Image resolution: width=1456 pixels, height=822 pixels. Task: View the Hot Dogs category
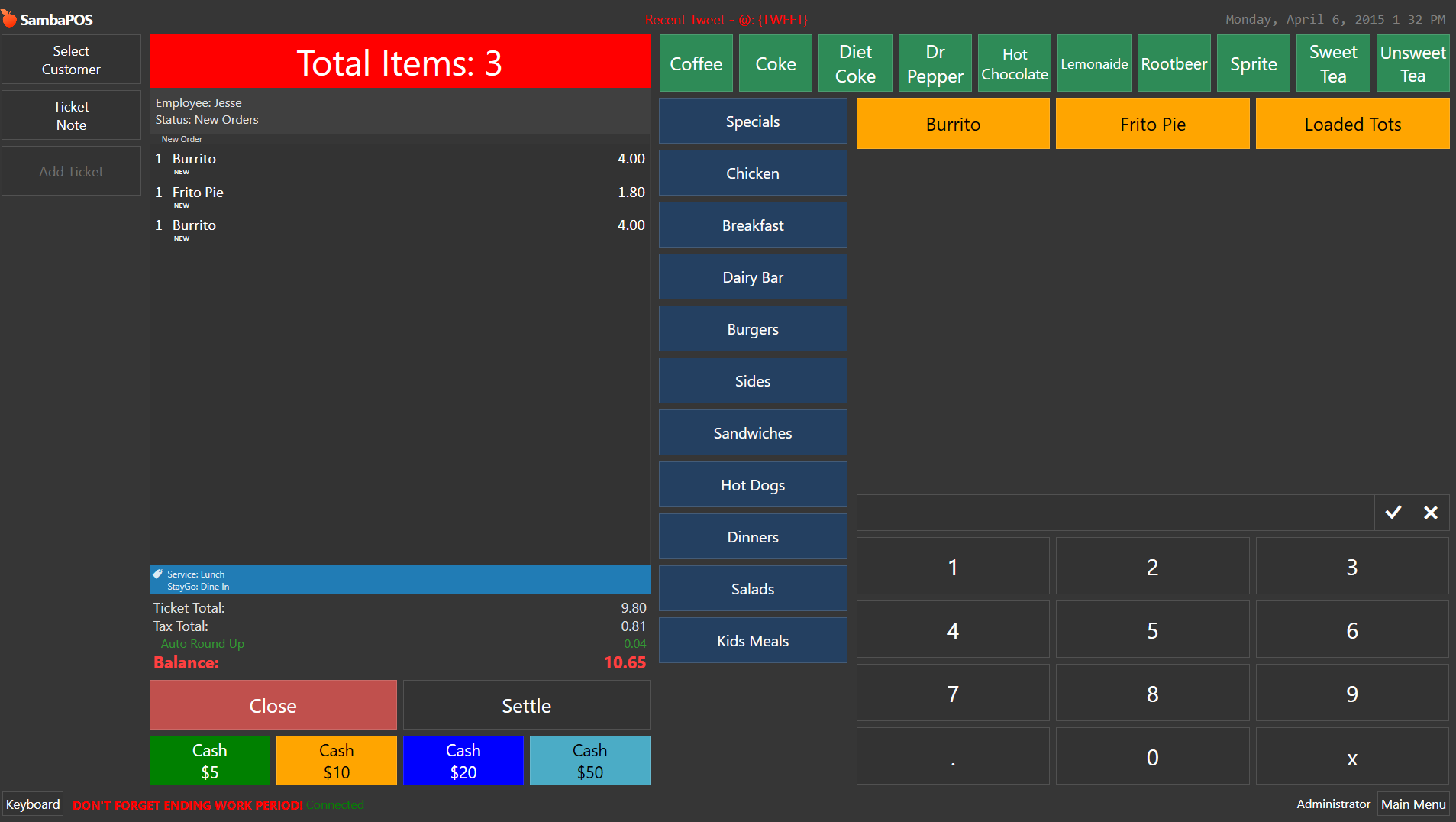pyautogui.click(x=752, y=484)
